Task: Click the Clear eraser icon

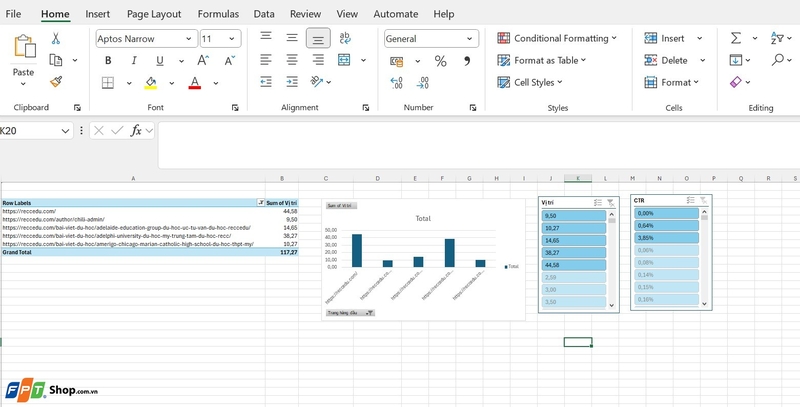Action: click(735, 82)
